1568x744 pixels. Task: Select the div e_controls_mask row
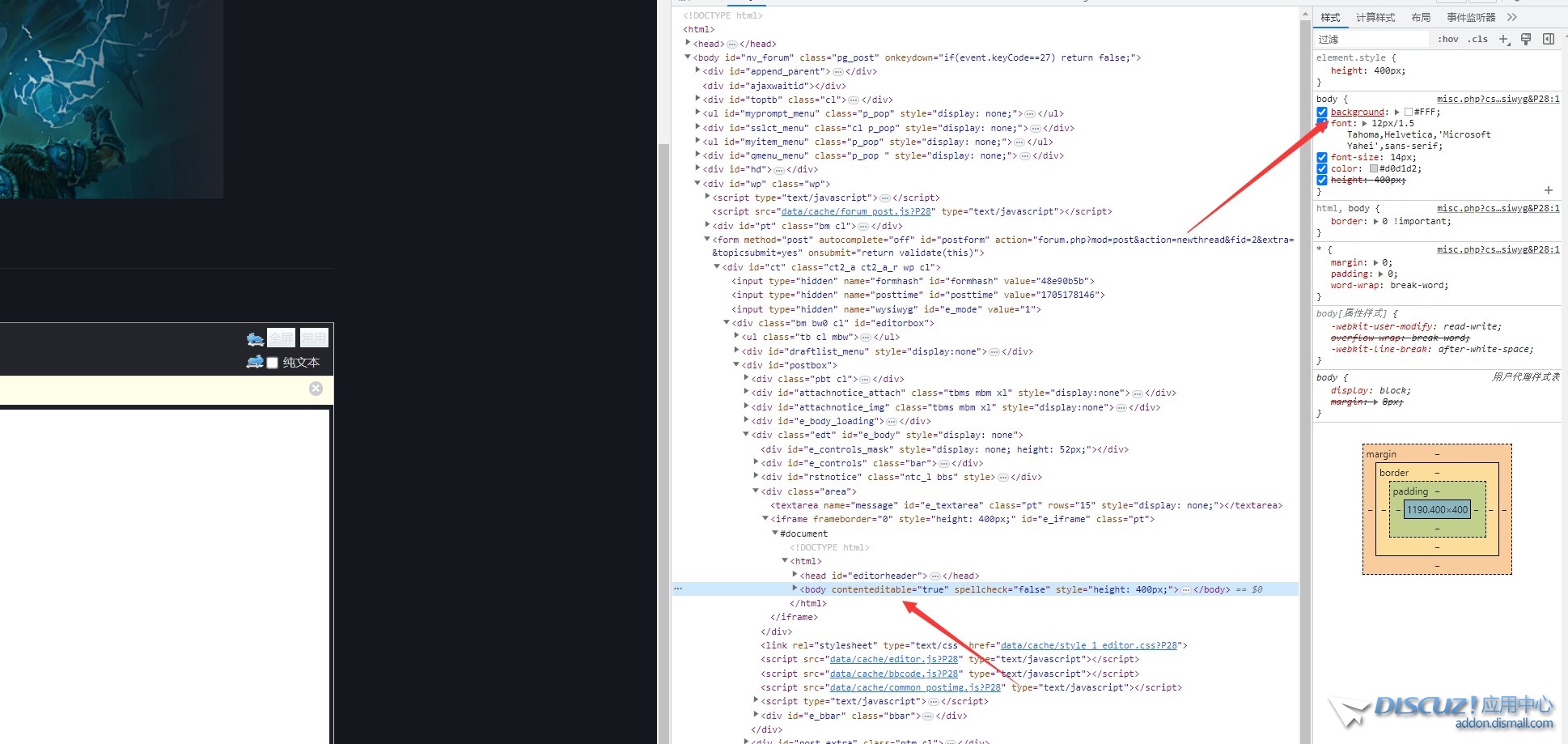tap(944, 449)
